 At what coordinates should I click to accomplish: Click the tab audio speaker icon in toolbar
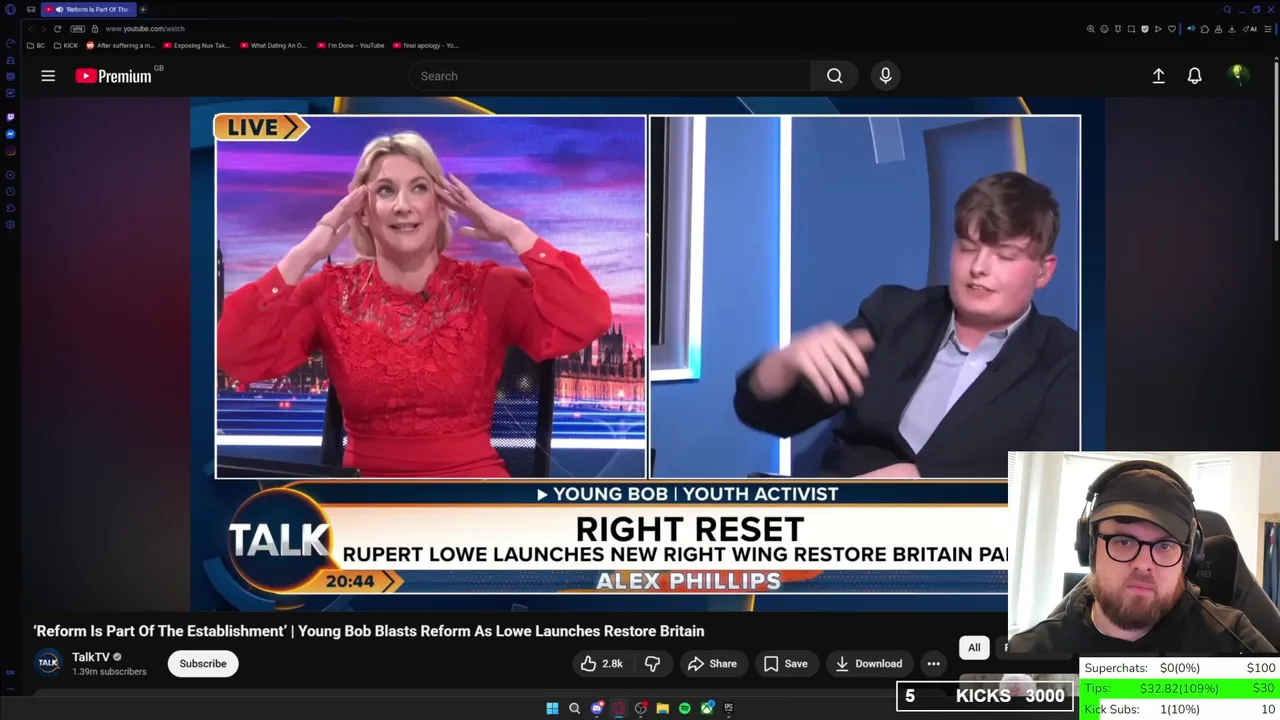tap(1191, 29)
